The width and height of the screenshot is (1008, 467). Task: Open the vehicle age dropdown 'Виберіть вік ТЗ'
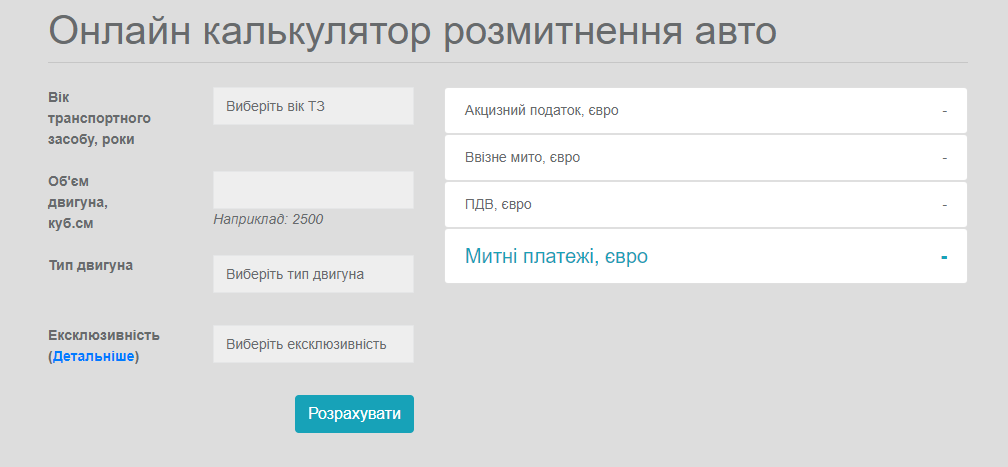point(313,106)
